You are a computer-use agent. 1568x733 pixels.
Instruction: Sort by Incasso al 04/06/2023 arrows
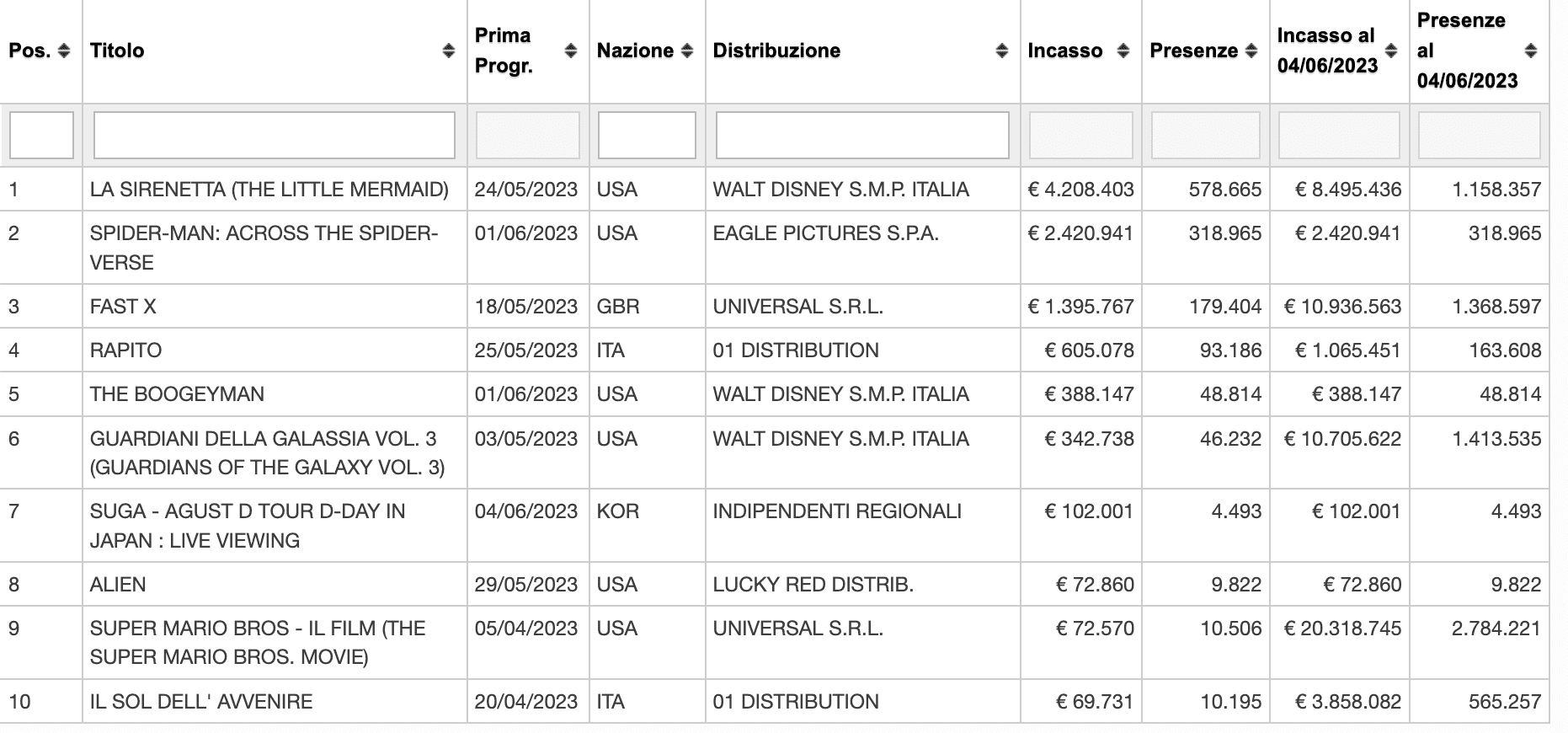(x=1391, y=51)
